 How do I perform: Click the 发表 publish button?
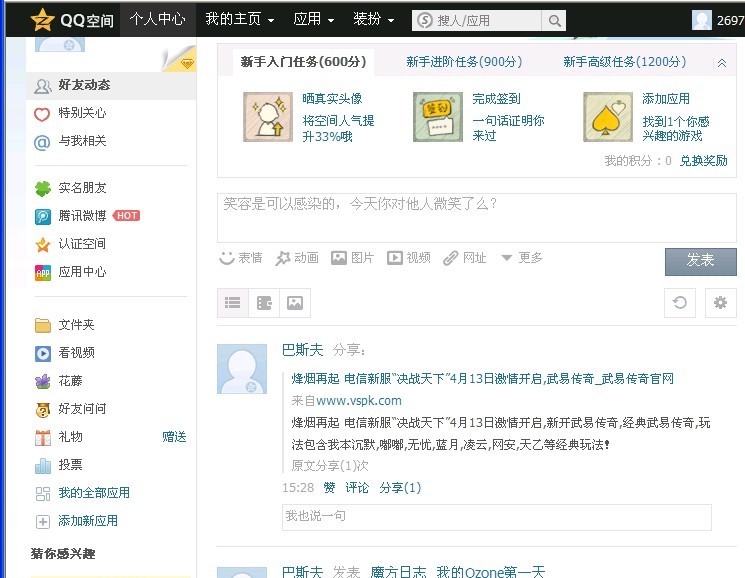pyautogui.click(x=701, y=261)
